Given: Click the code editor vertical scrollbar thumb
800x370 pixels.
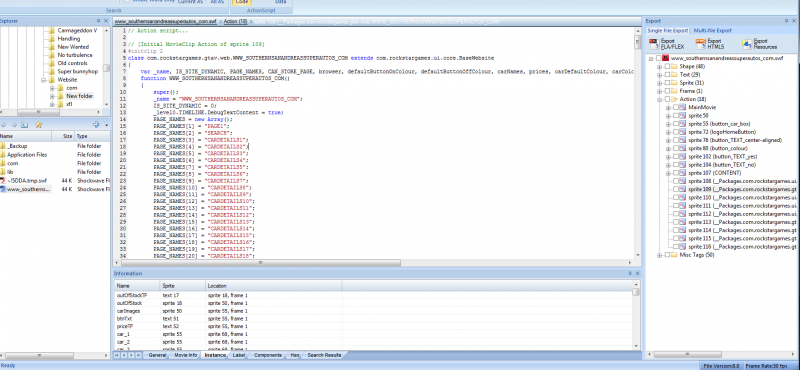Looking at the screenshot, I should [637, 42].
